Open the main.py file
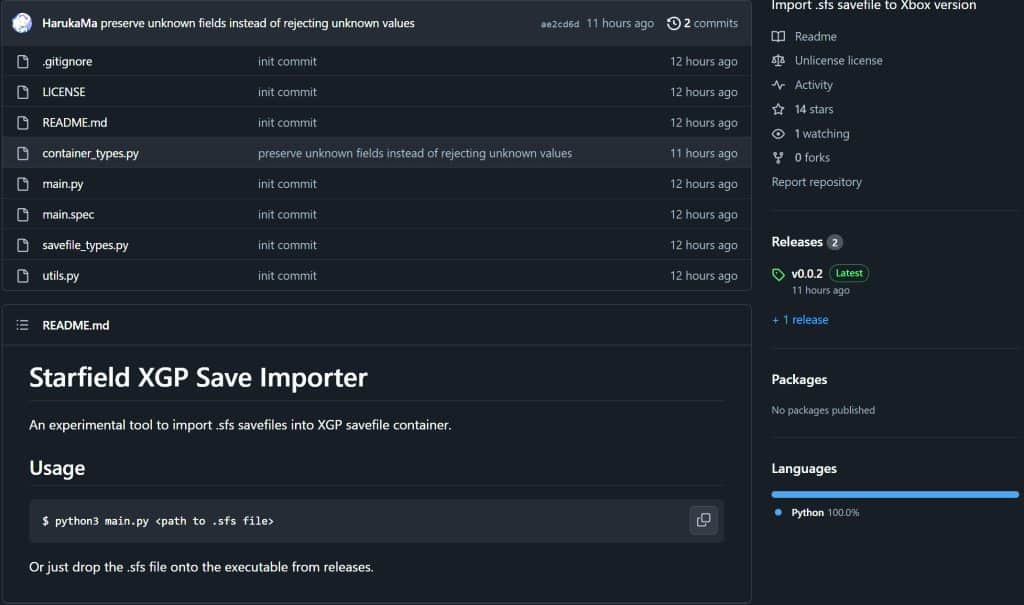Viewport: 1024px width, 605px height. click(63, 184)
